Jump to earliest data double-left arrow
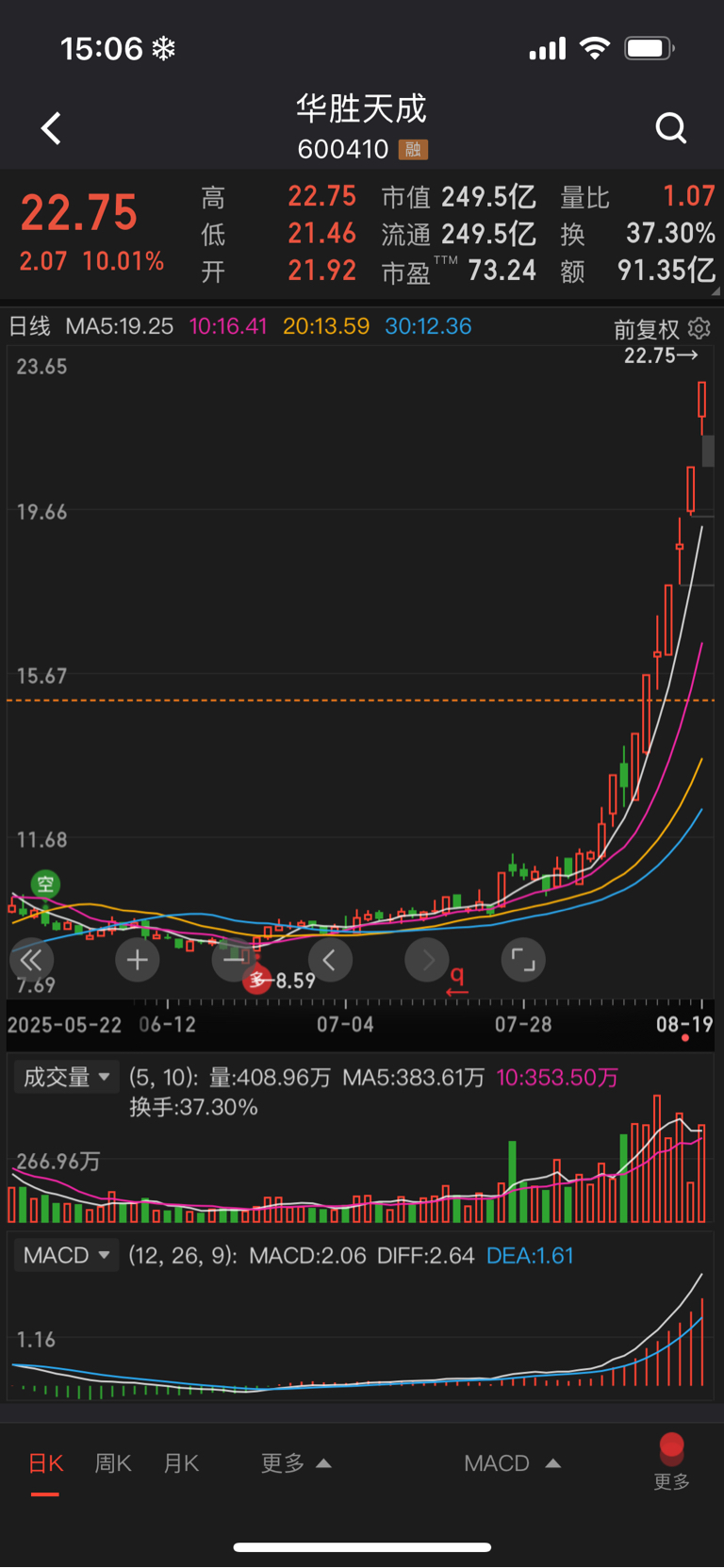The height and width of the screenshot is (1568, 724). tap(31, 960)
